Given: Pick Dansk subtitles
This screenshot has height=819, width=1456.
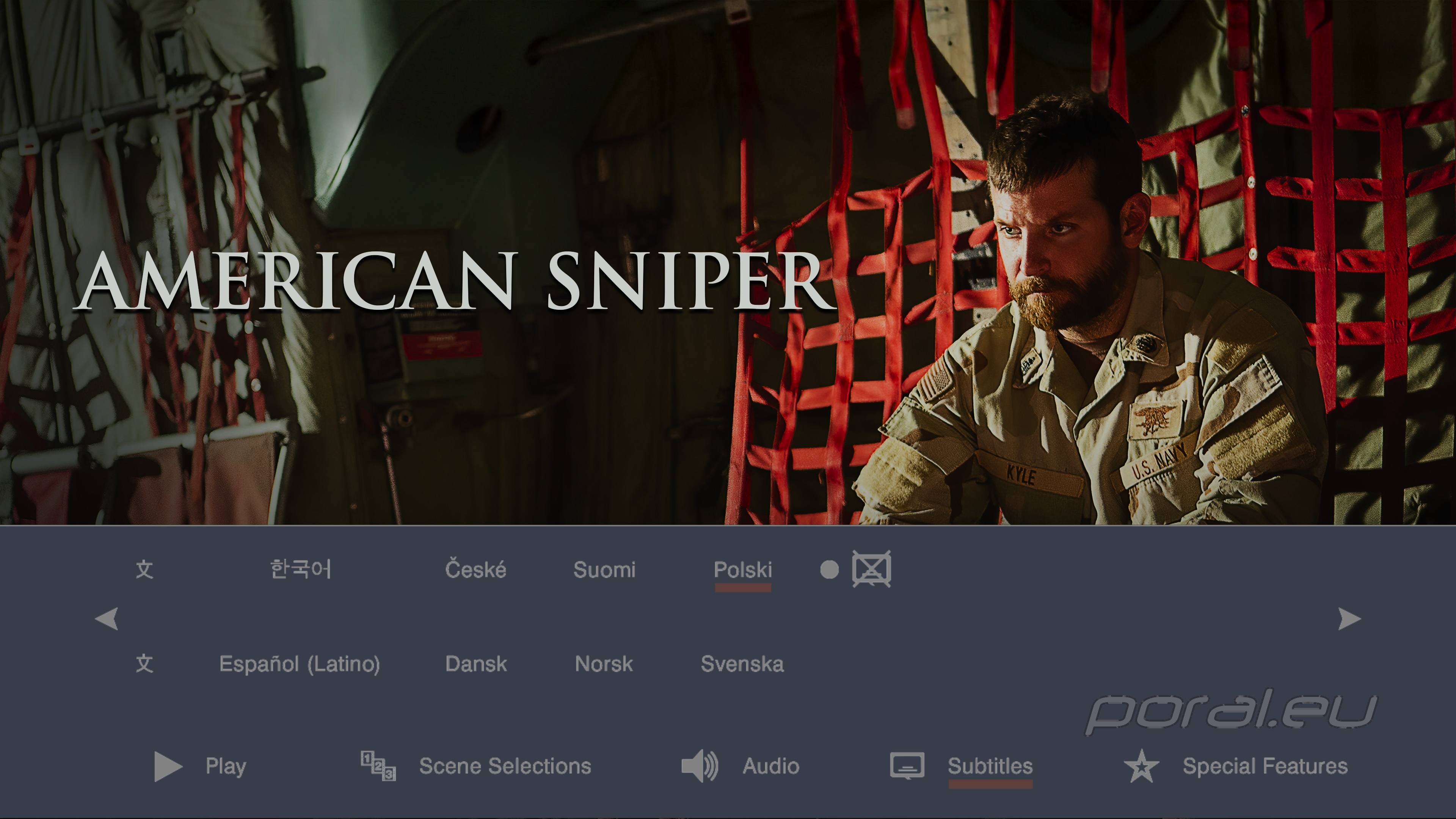Looking at the screenshot, I should [x=476, y=664].
